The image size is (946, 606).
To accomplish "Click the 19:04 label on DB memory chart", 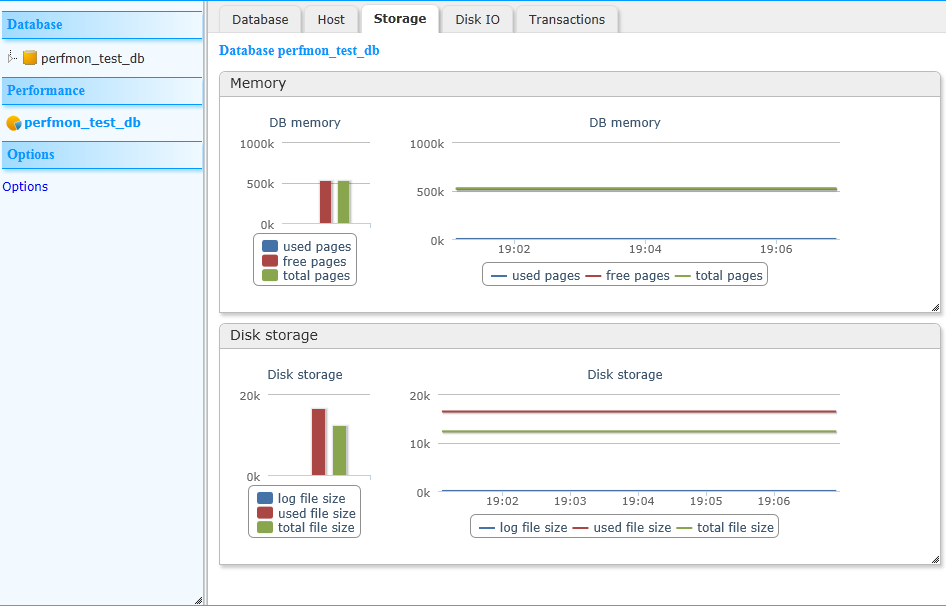I will (645, 249).
